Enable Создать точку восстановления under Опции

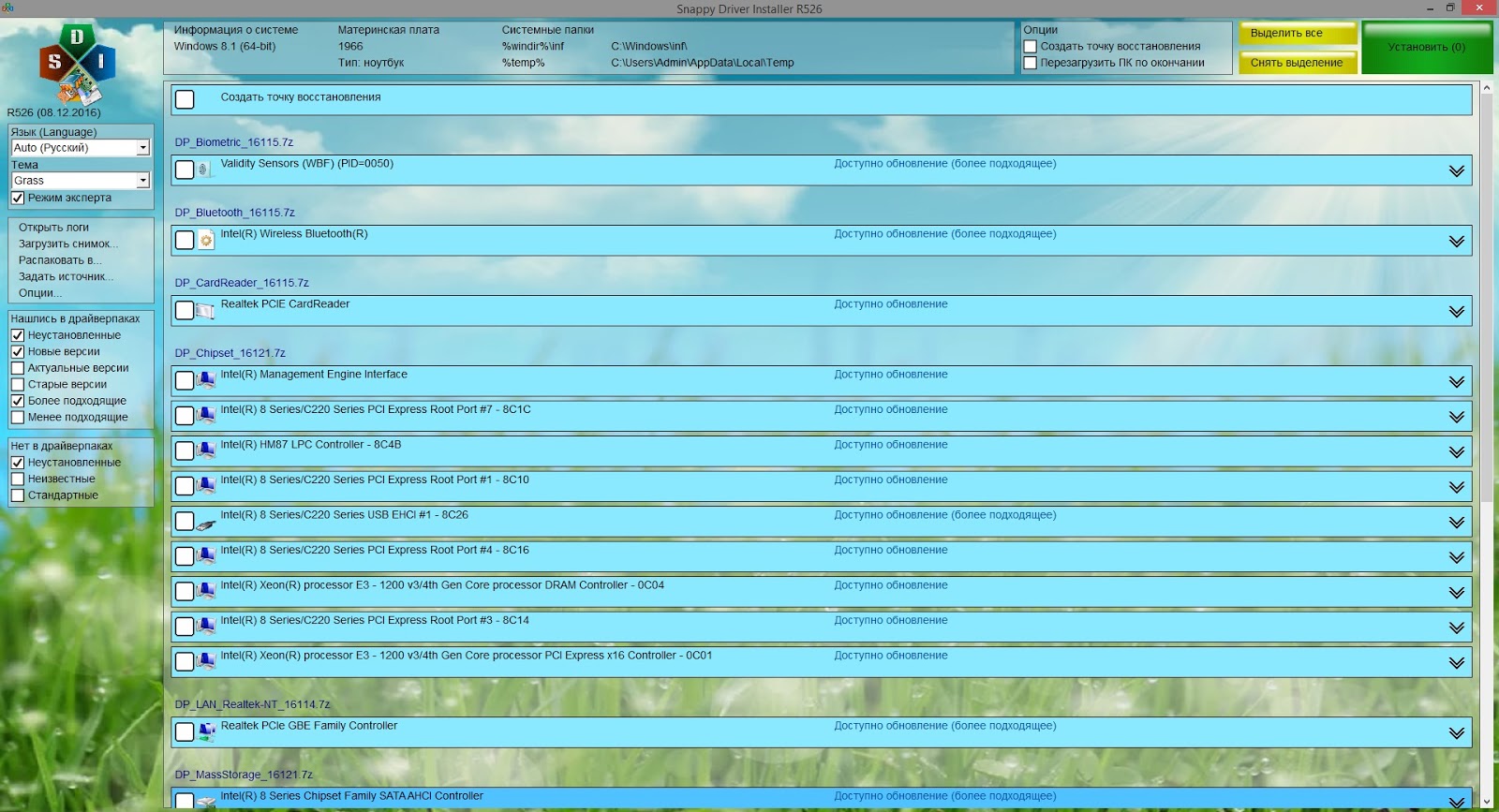click(x=1031, y=46)
